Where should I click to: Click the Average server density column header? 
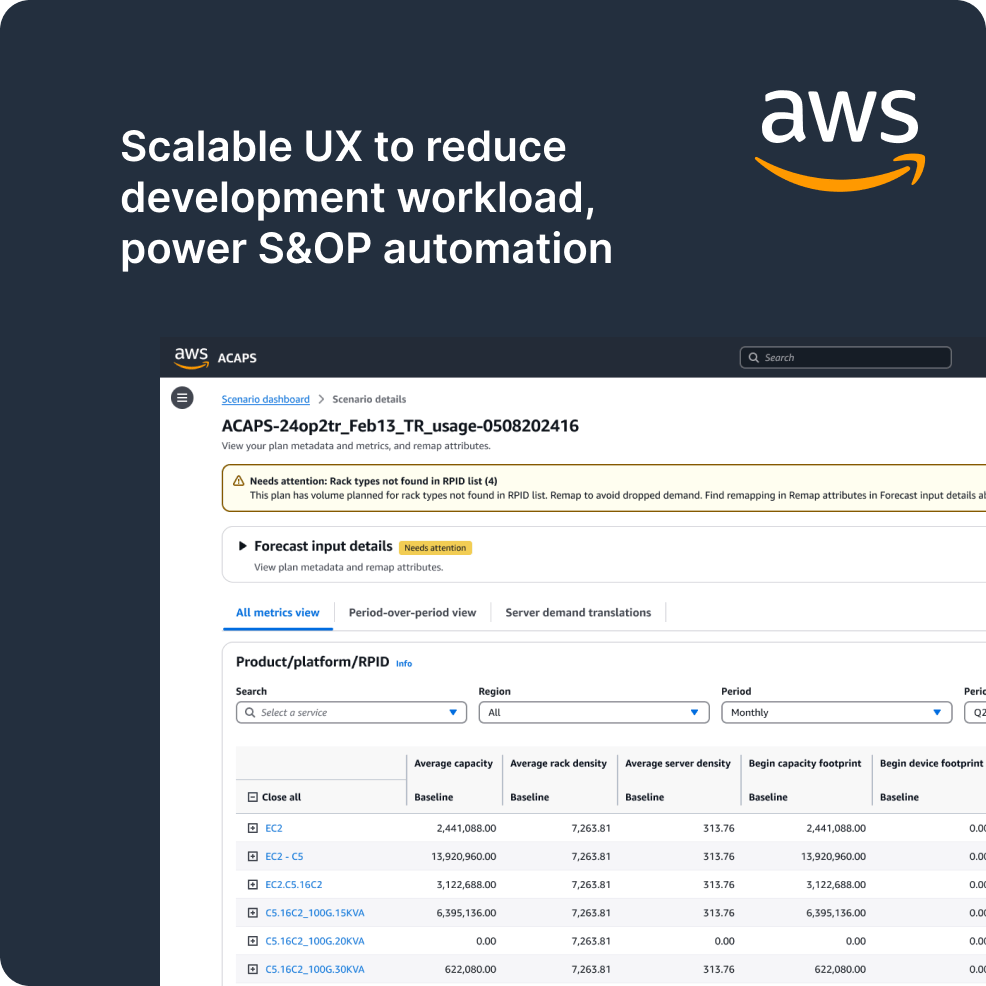click(x=678, y=763)
